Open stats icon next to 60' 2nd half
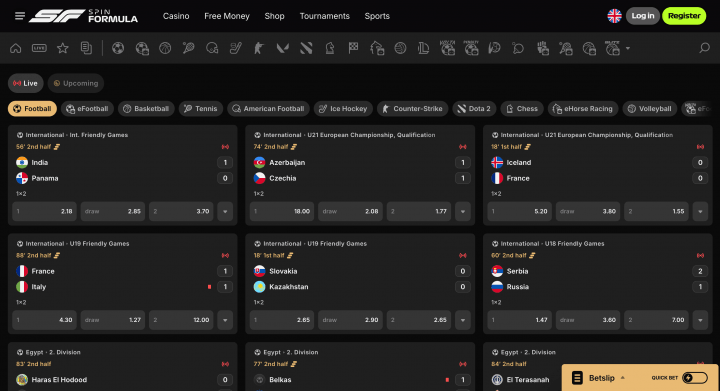720x391 pixels. coord(532,256)
